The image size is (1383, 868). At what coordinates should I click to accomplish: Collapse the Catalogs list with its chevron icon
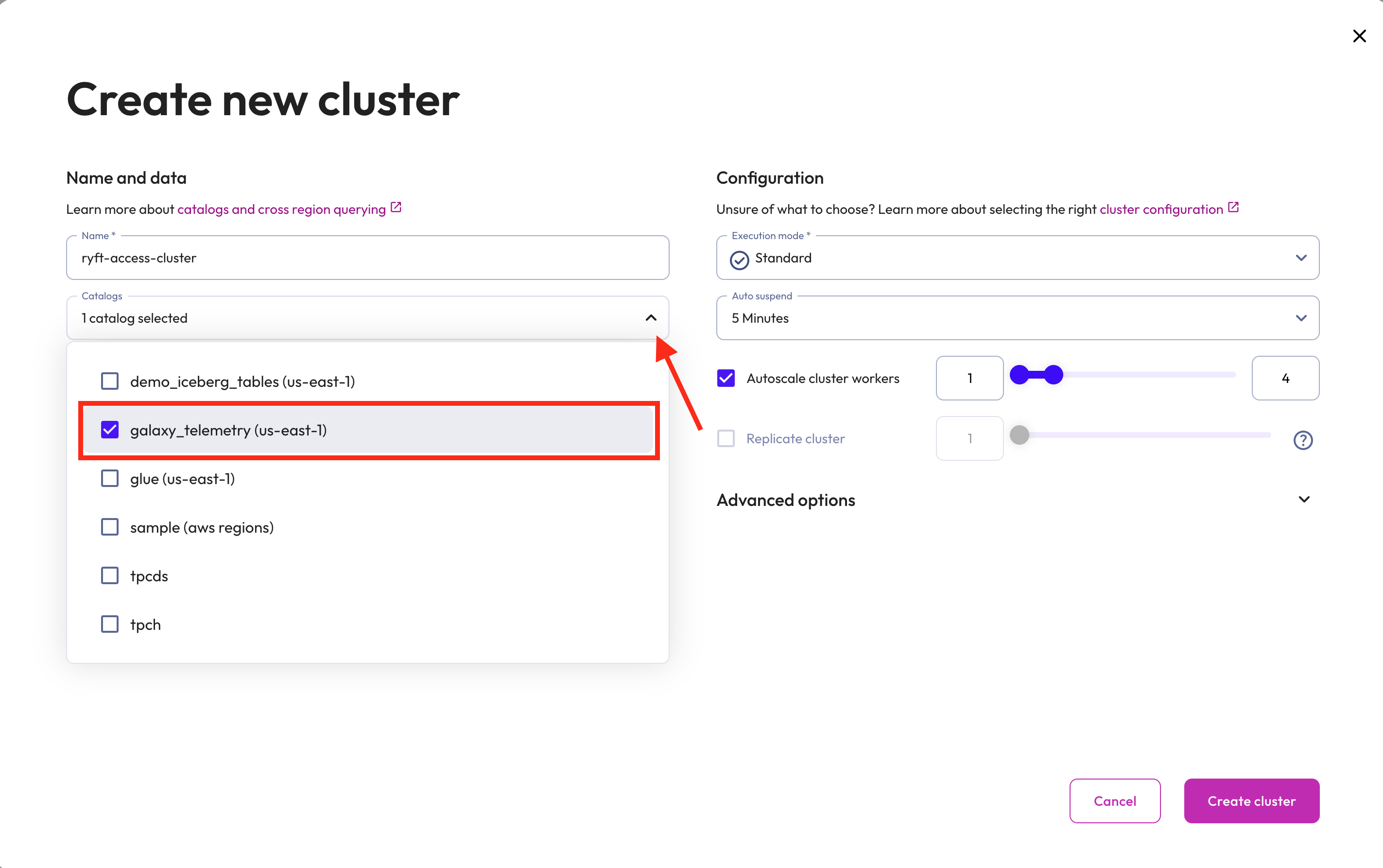pyautogui.click(x=651, y=317)
